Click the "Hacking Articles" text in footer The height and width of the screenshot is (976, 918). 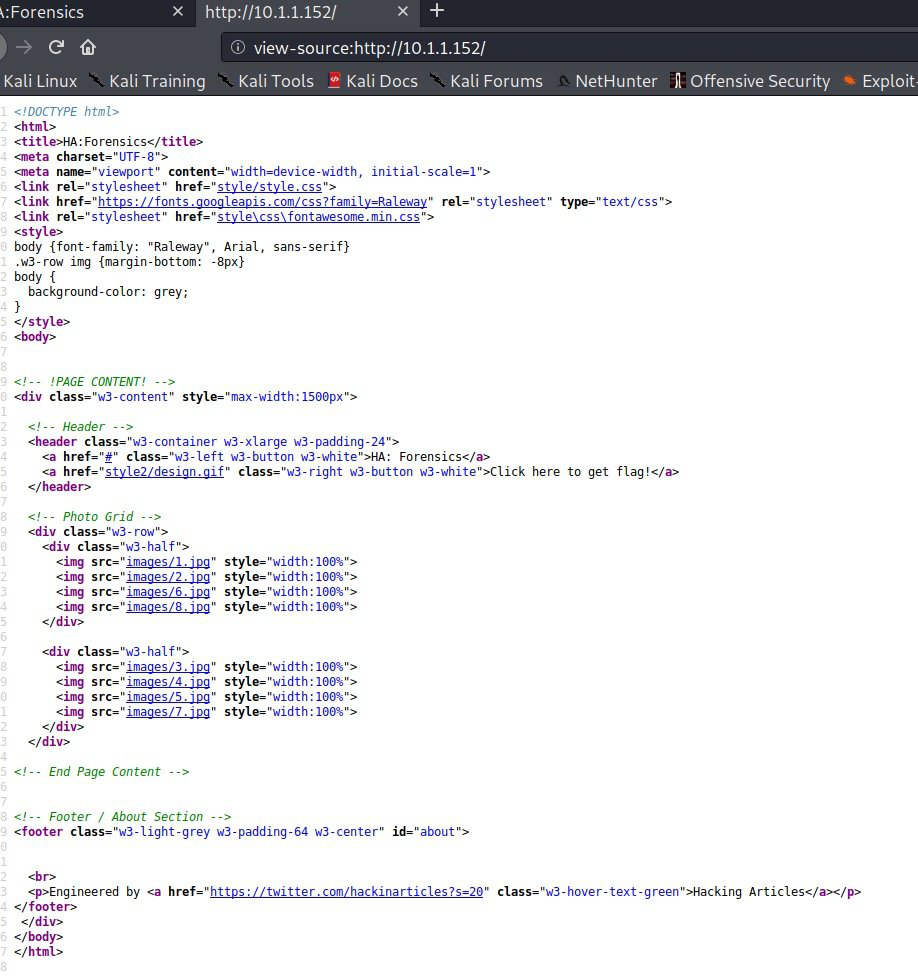(749, 892)
